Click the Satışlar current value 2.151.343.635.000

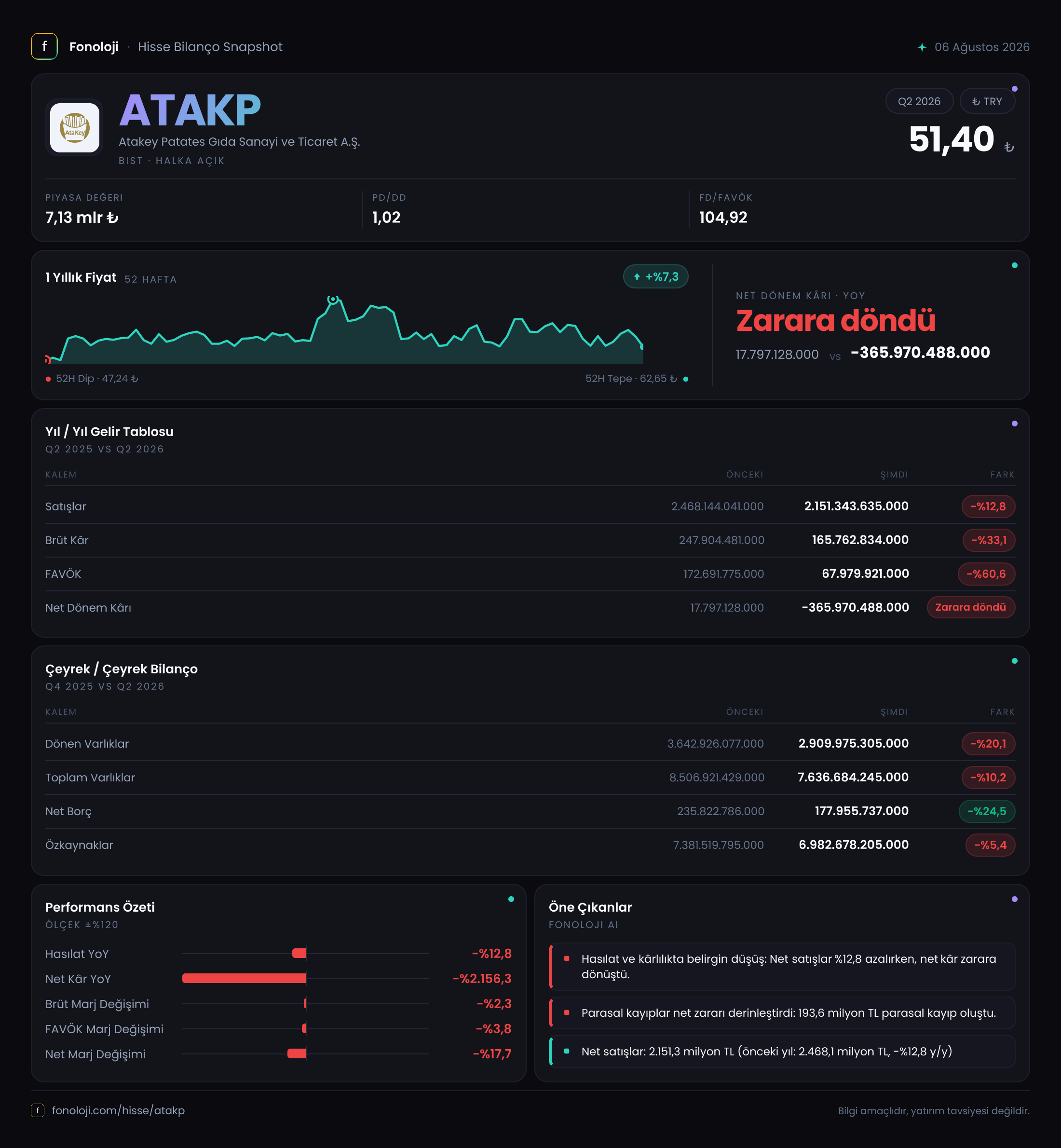pos(856,506)
